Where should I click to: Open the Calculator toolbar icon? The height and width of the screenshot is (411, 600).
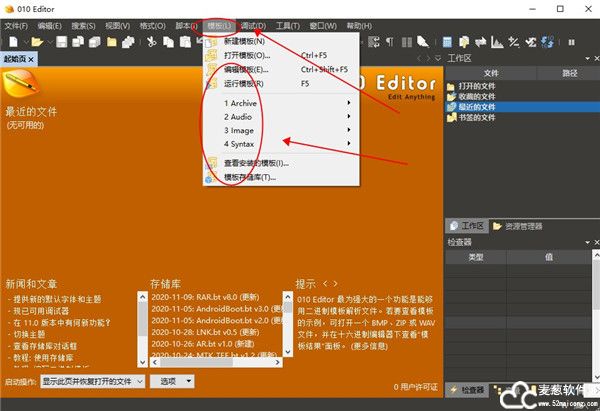pos(447,42)
